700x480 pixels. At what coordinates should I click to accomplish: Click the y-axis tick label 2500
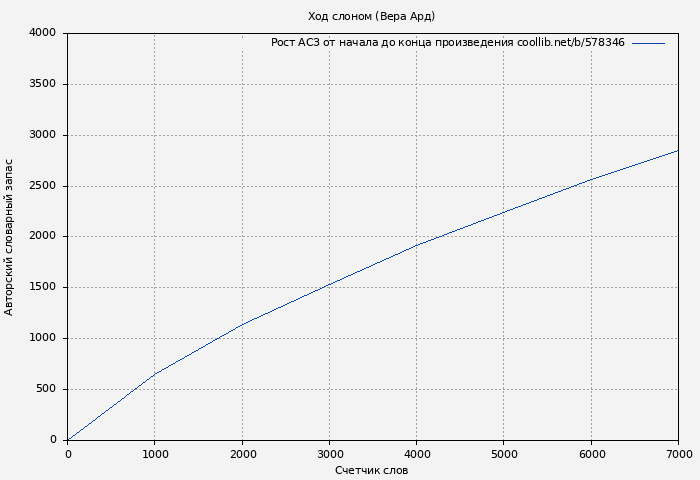coord(42,186)
